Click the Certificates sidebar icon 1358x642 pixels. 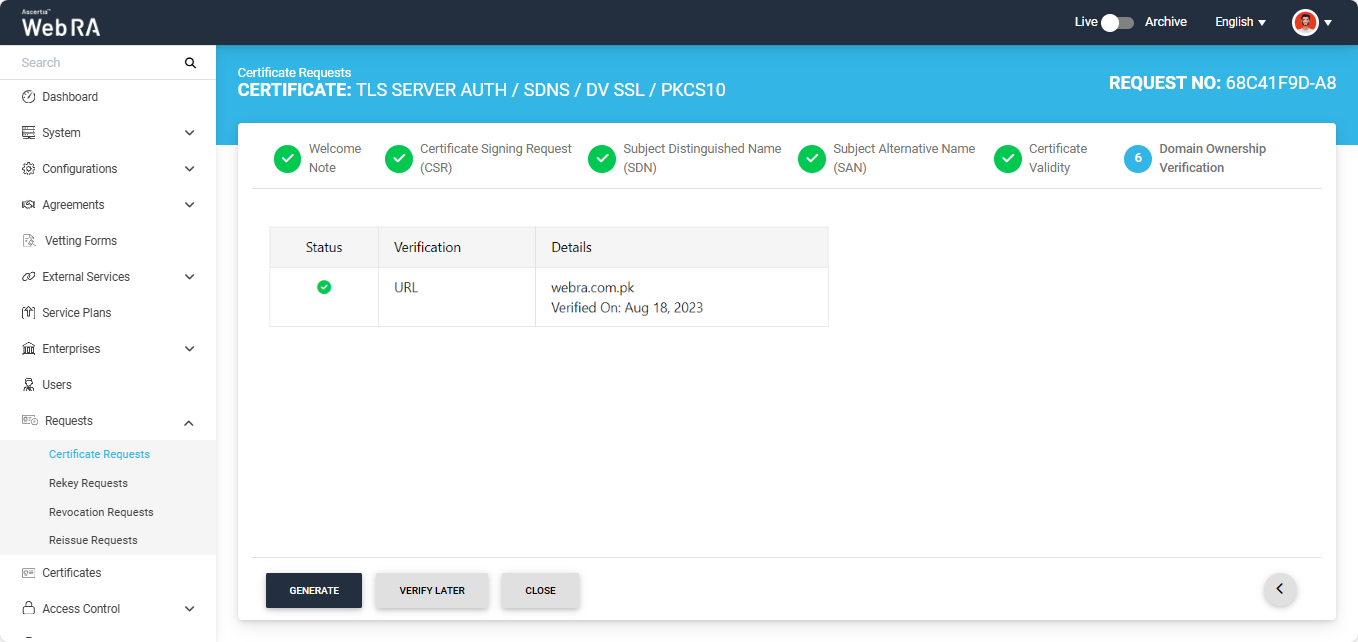(x=29, y=573)
